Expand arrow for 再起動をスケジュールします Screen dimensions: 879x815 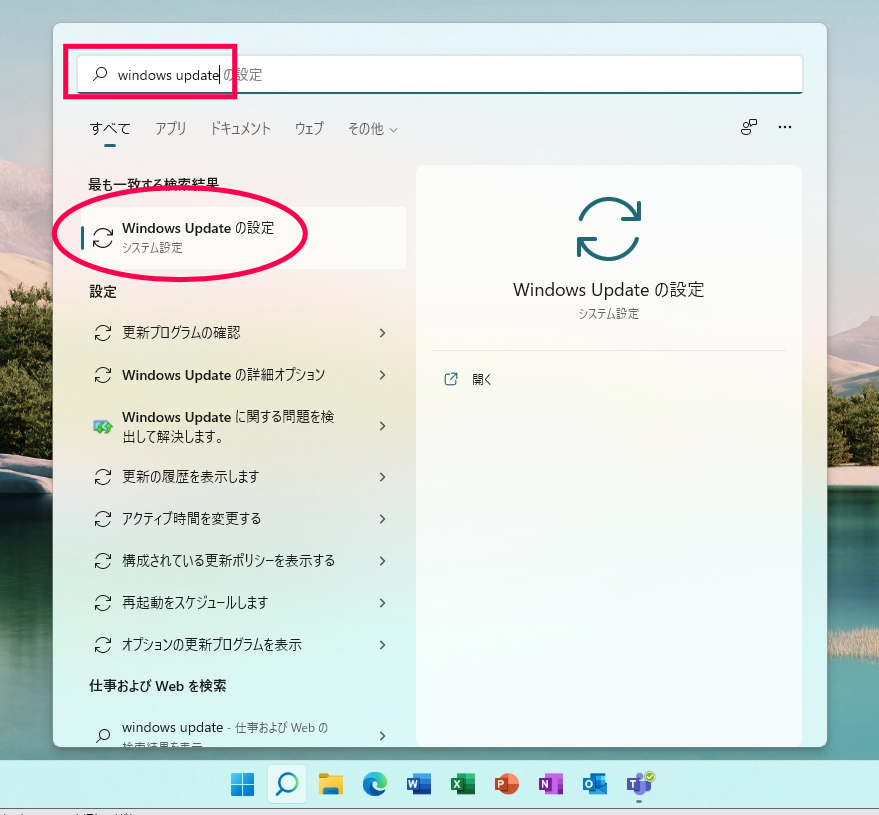382,603
